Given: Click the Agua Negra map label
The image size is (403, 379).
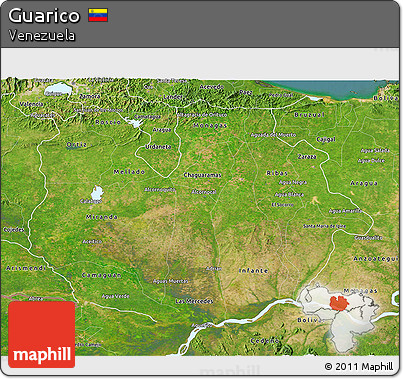Looking at the screenshot, I should pyautogui.click(x=293, y=182).
